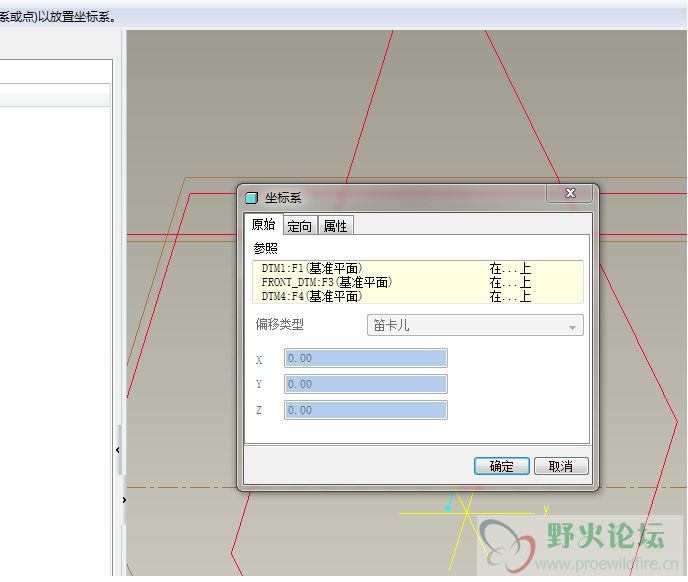Collapse side panel with left arrow

[118, 450]
